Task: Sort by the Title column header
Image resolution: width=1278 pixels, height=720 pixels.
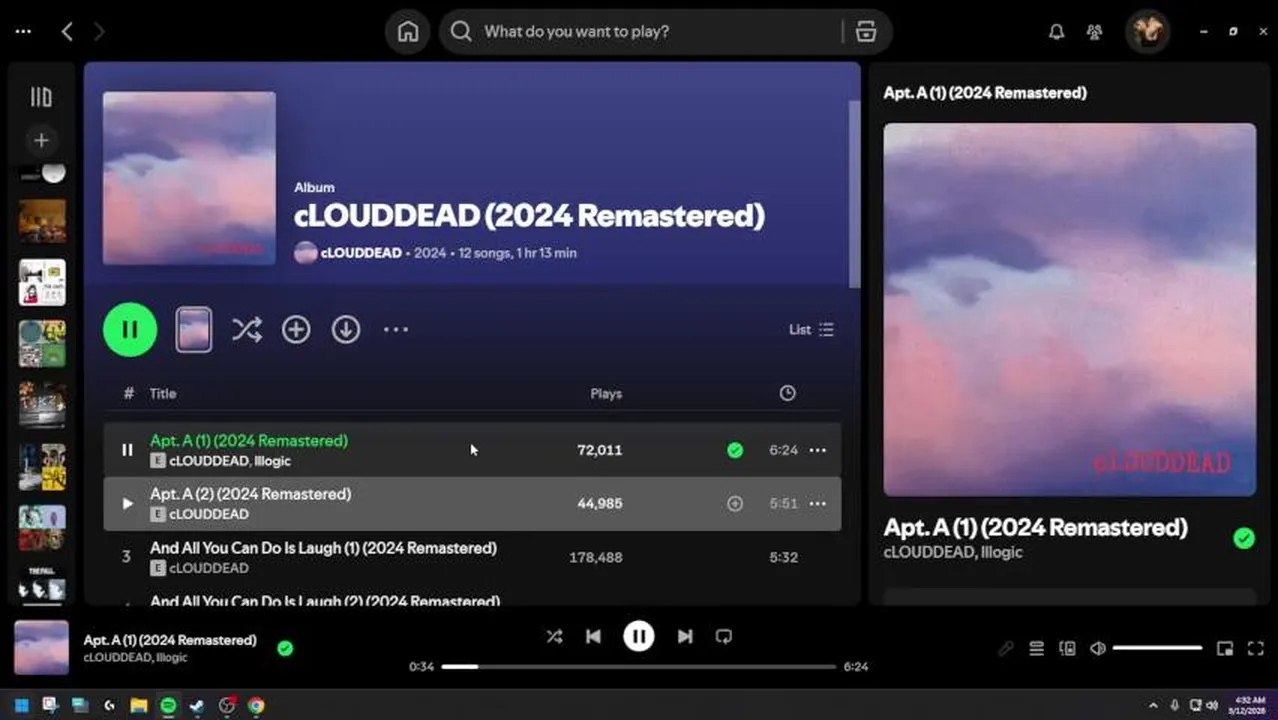Action: 163,393
